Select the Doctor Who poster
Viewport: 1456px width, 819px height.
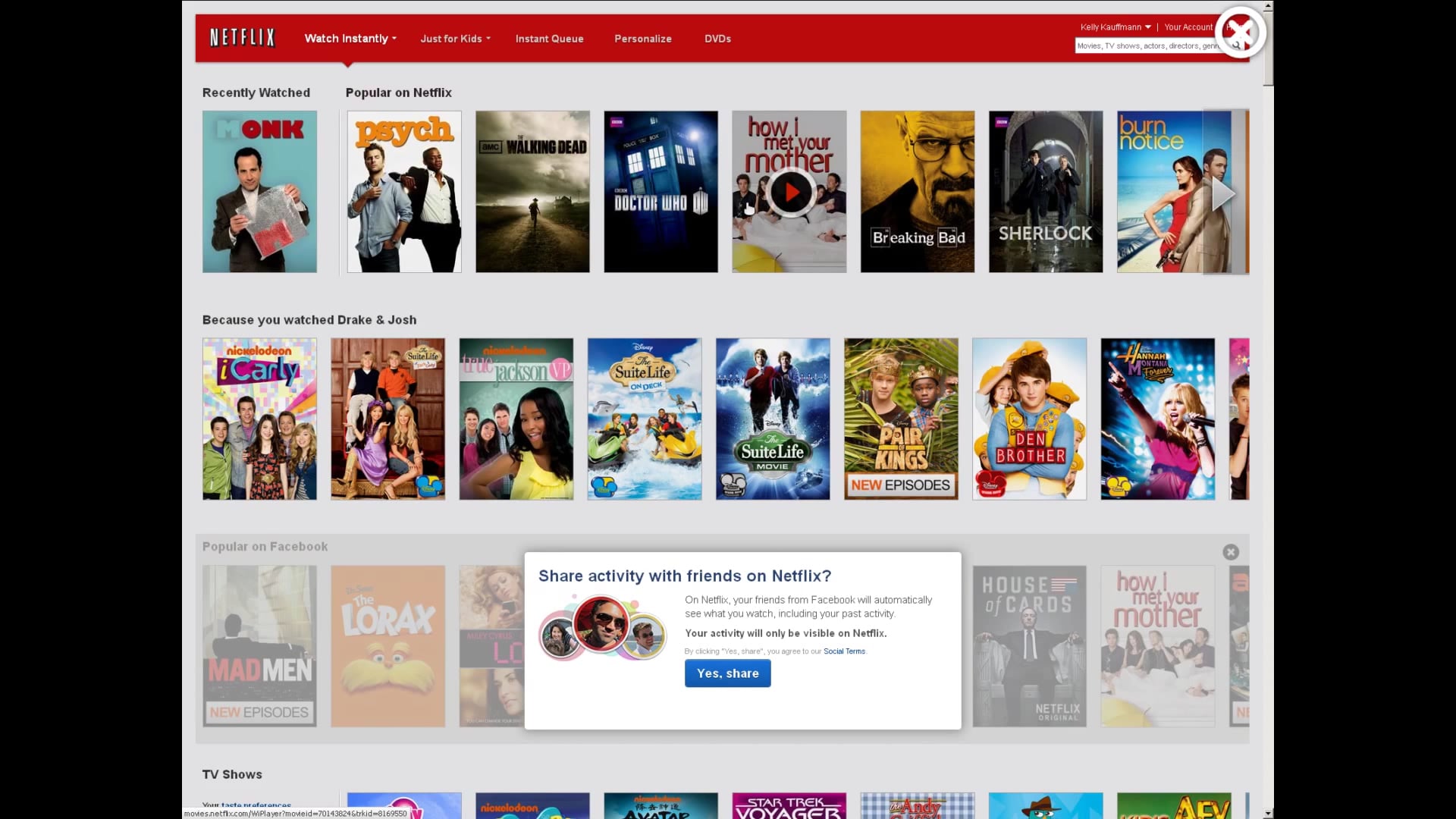pyautogui.click(x=661, y=192)
